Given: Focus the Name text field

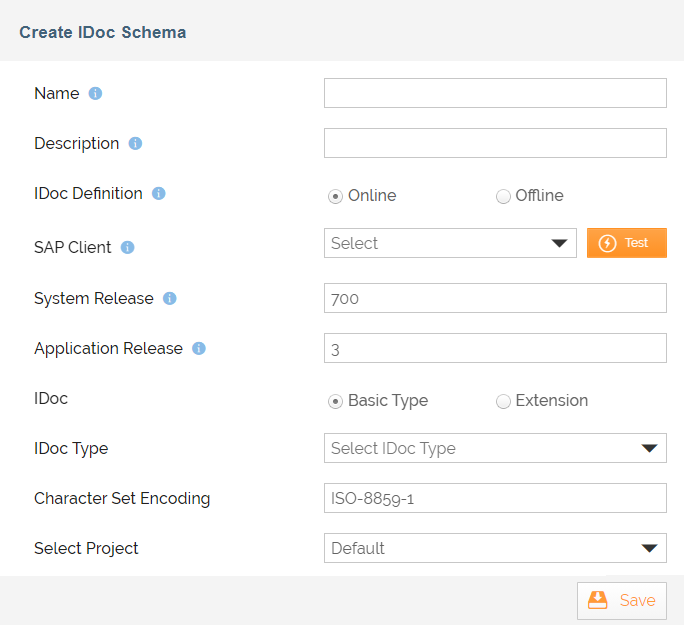Looking at the screenshot, I should pos(495,93).
